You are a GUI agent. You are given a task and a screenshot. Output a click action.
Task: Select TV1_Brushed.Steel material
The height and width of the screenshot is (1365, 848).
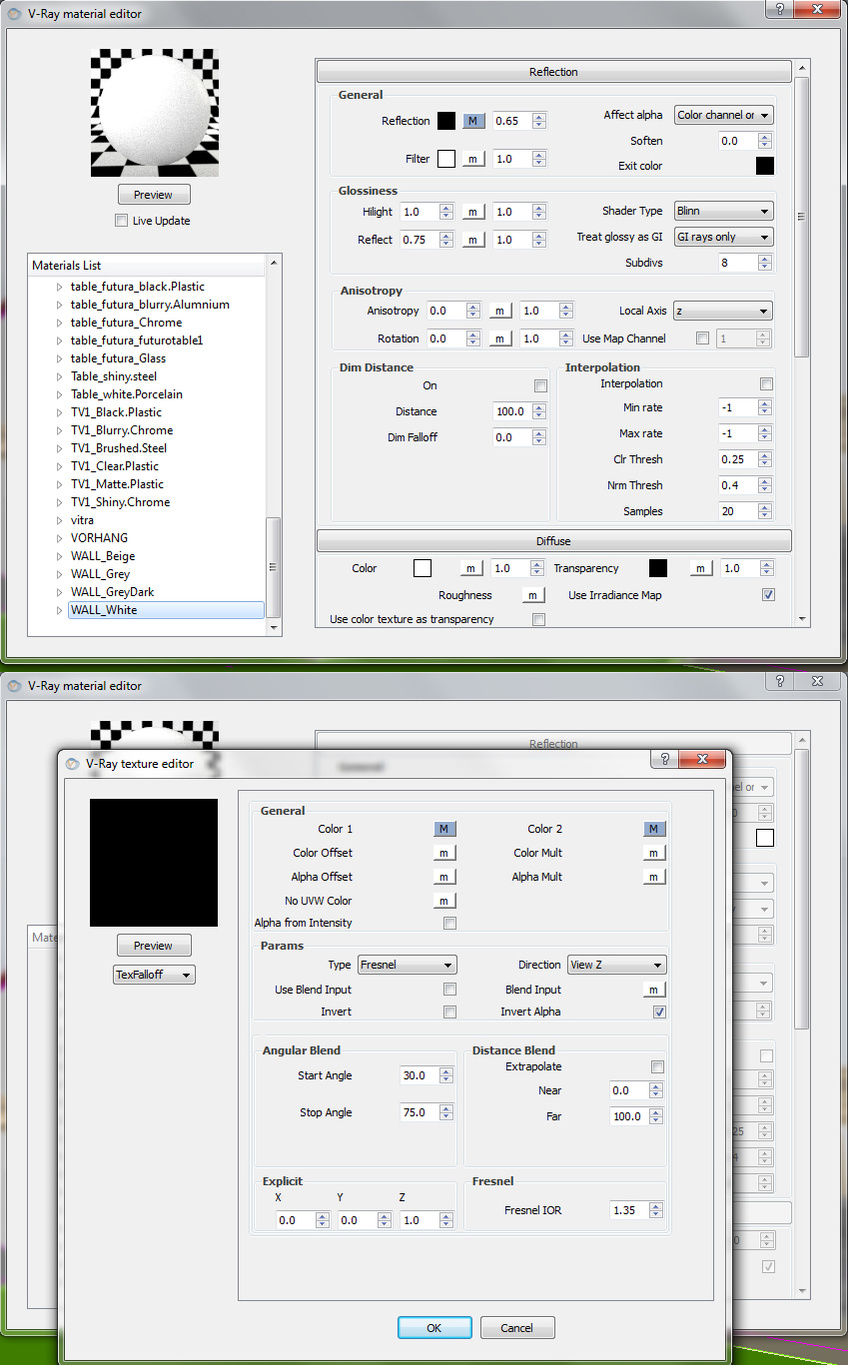(x=119, y=448)
